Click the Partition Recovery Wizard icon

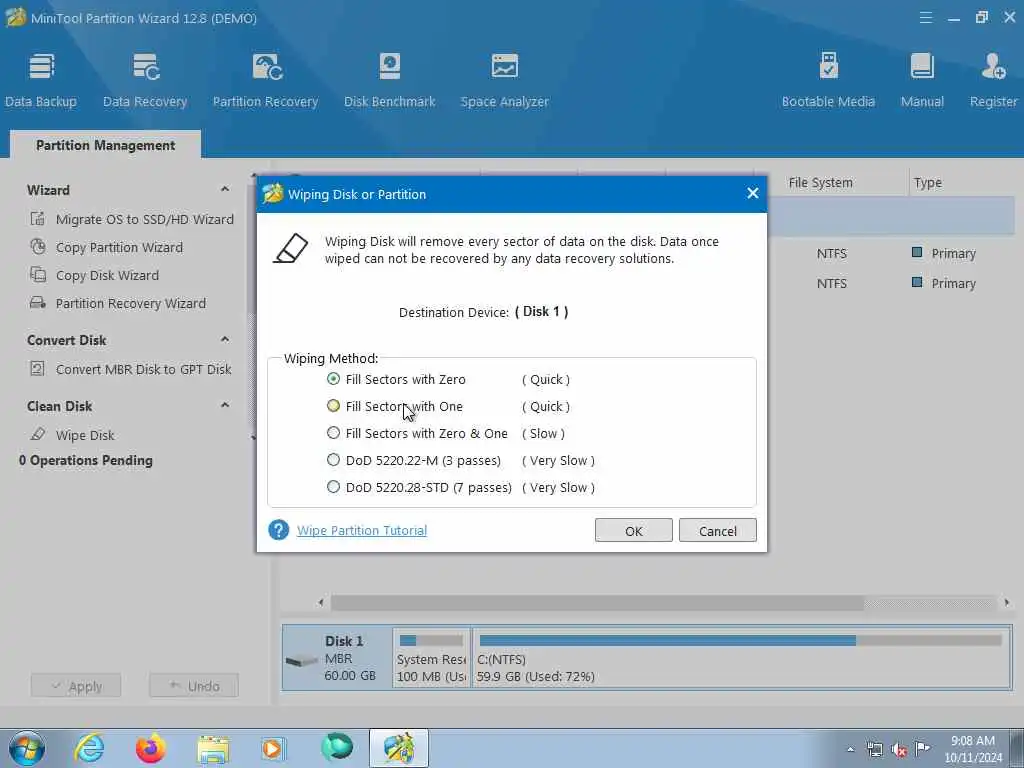(38, 303)
